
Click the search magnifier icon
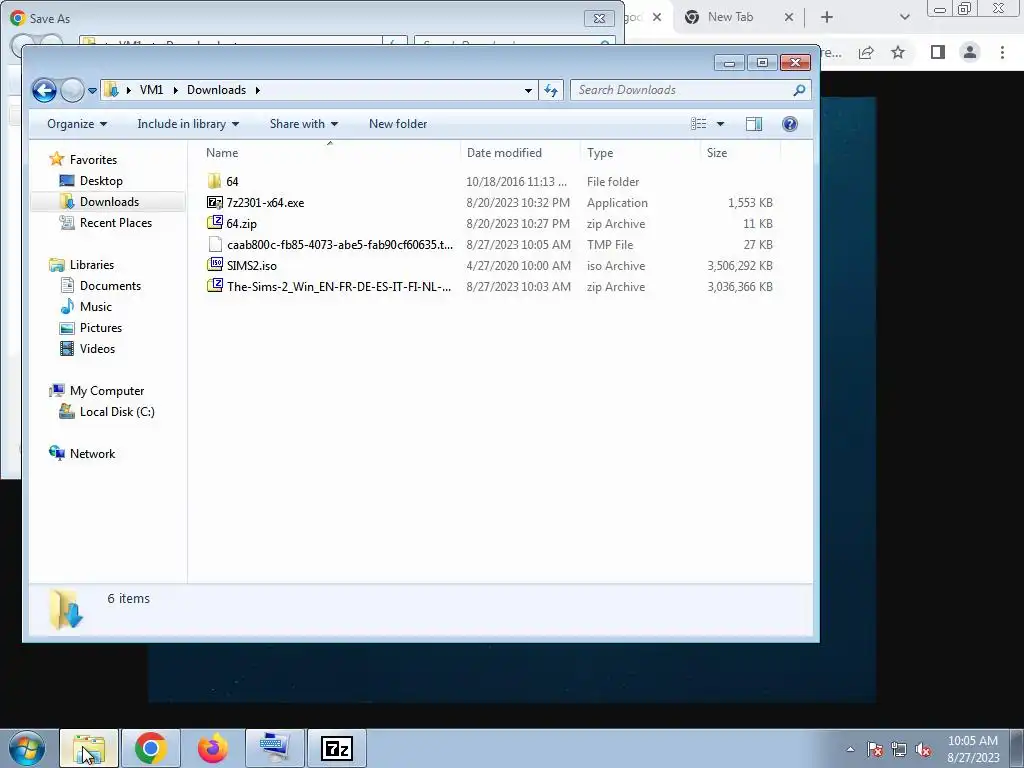pyautogui.click(x=799, y=90)
